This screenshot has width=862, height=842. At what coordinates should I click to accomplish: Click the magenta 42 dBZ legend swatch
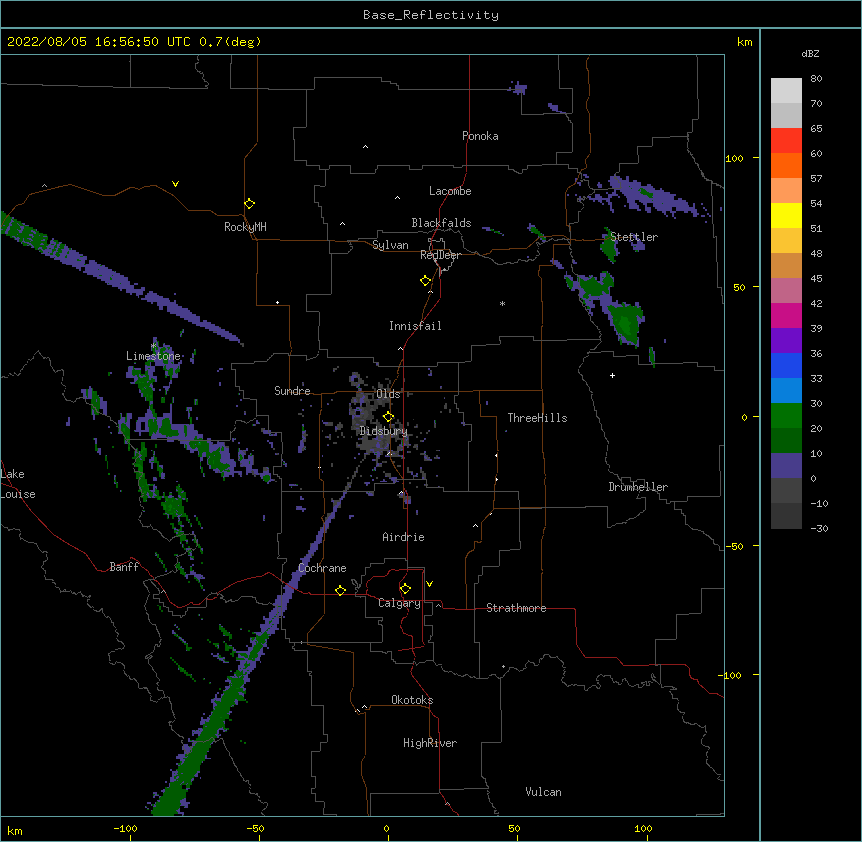(x=786, y=315)
